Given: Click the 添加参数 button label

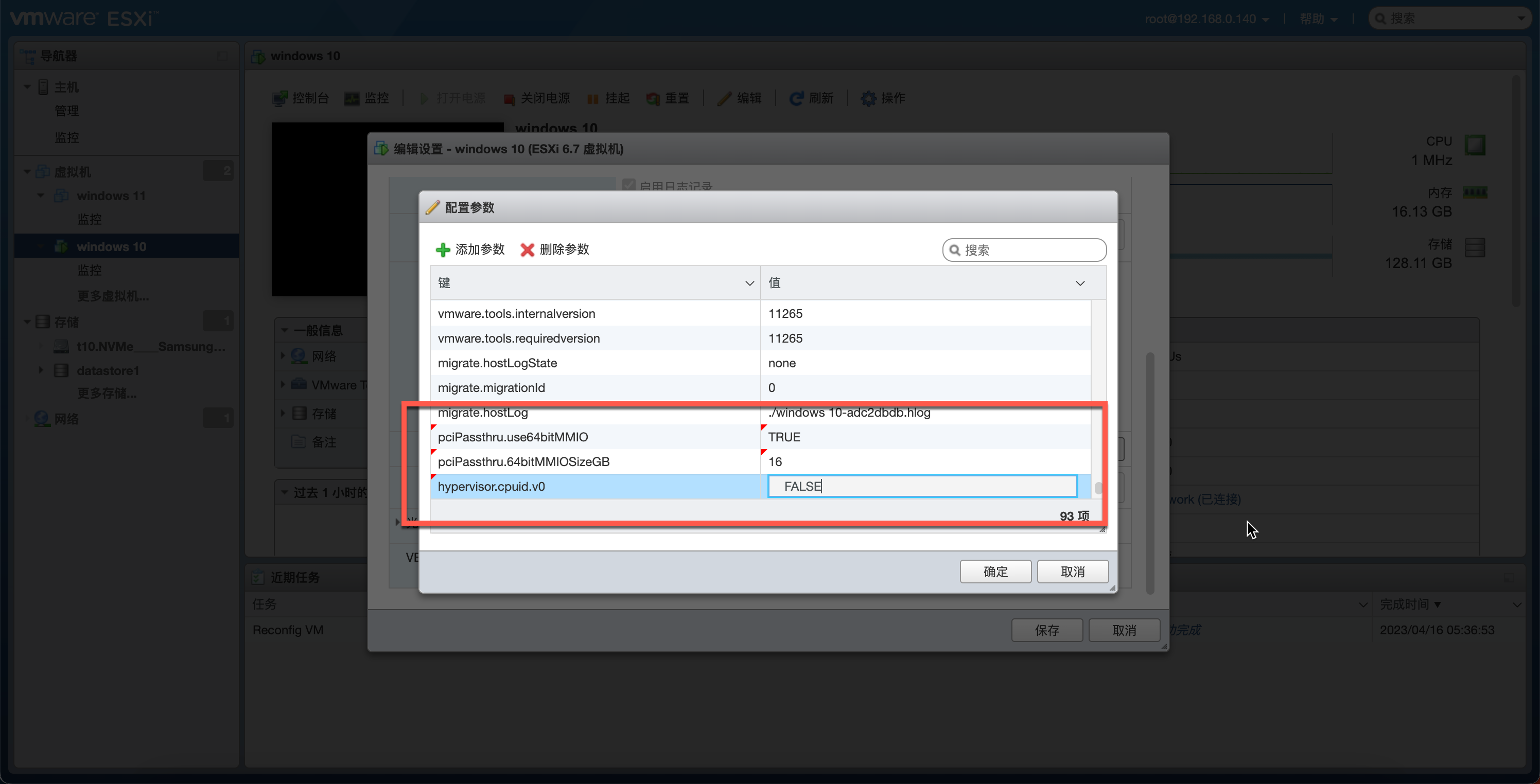Looking at the screenshot, I should click(480, 250).
